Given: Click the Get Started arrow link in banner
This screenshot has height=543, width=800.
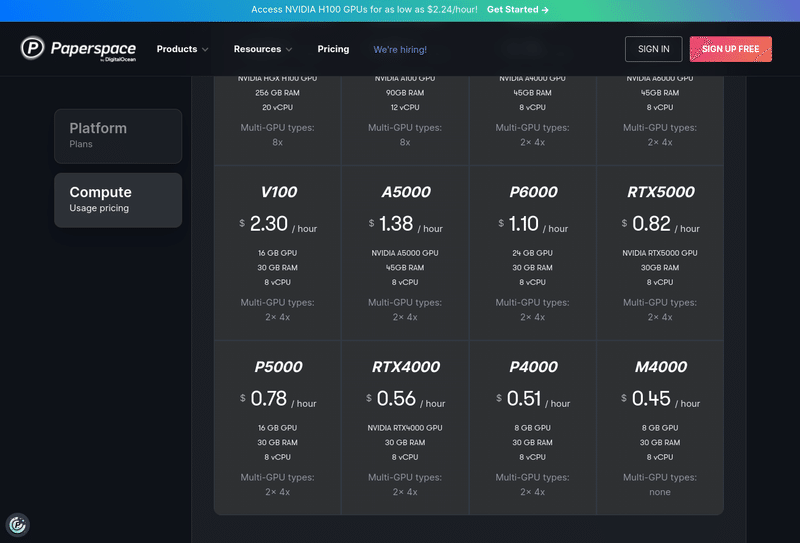Looking at the screenshot, I should tap(517, 10).
